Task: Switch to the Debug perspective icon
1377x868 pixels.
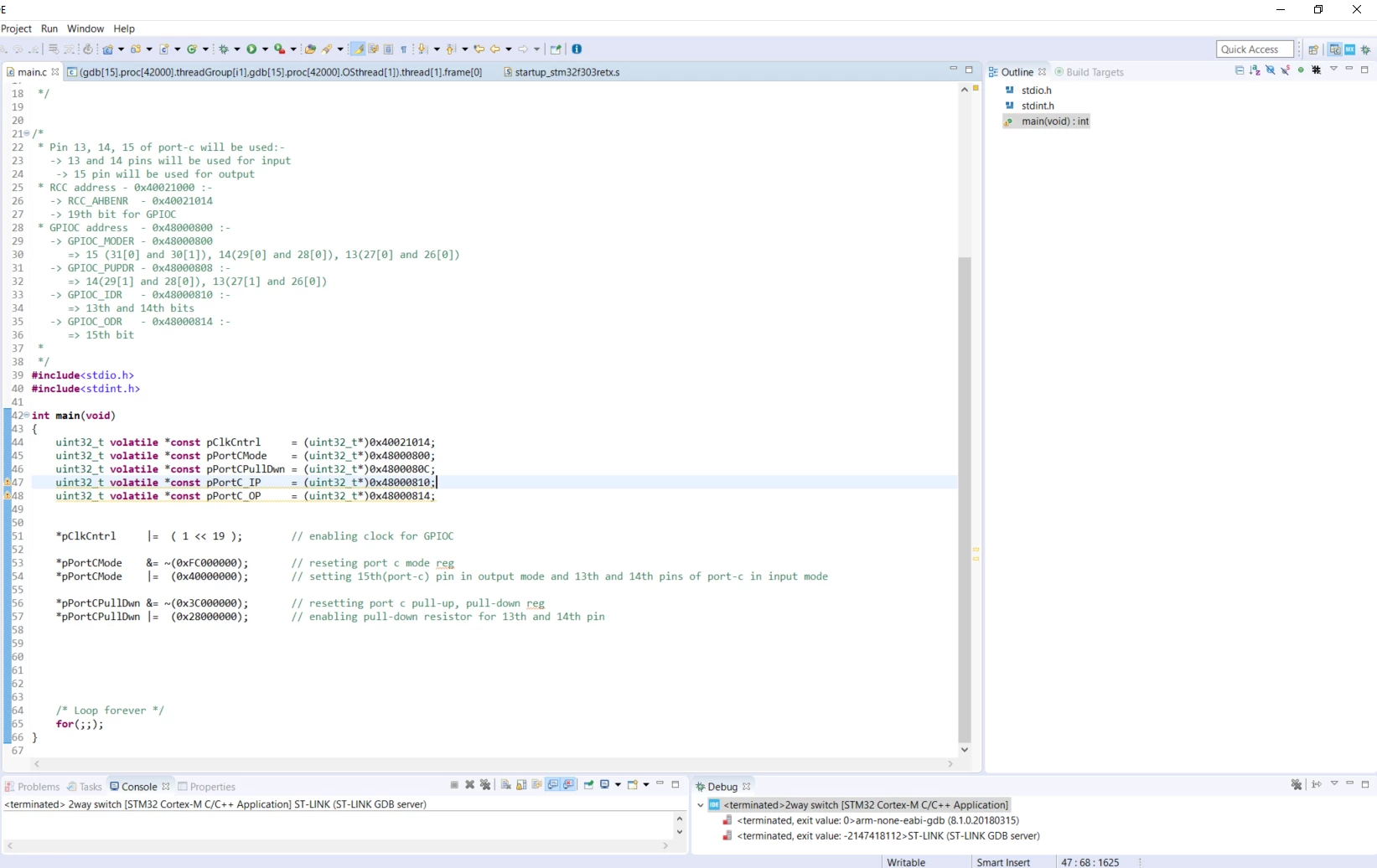Action: pos(1366,49)
